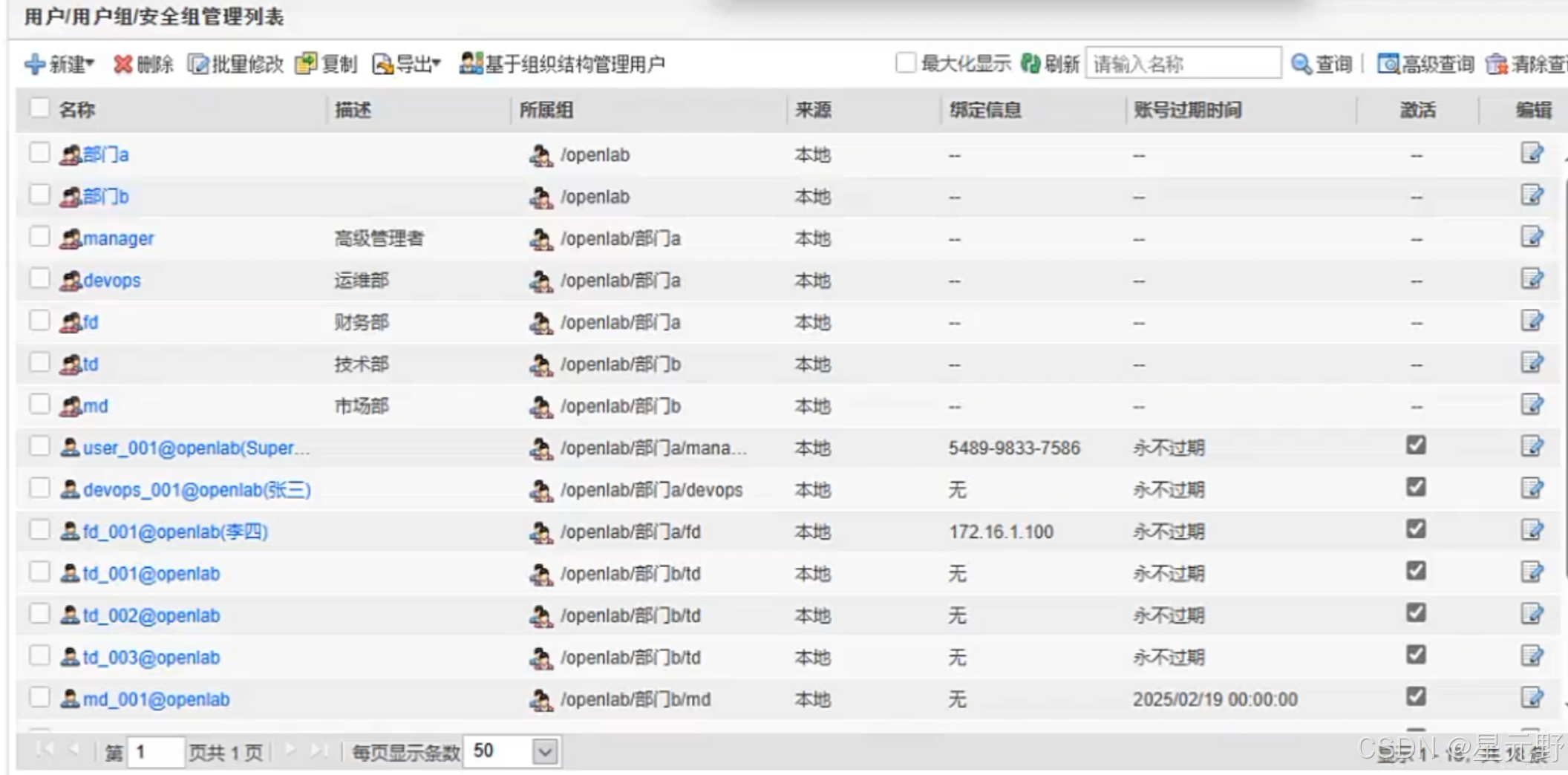Click the 删除 delete red X icon
The height and width of the screenshot is (775, 1568).
[122, 65]
